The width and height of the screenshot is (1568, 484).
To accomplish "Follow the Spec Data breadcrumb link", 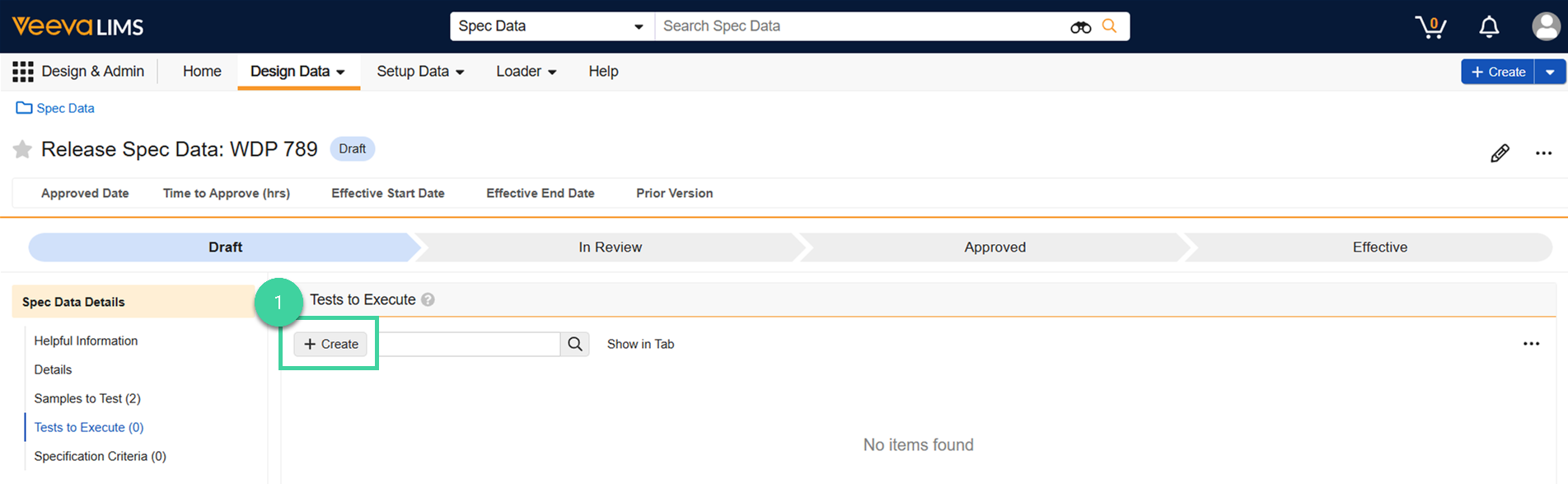I will 65,108.
